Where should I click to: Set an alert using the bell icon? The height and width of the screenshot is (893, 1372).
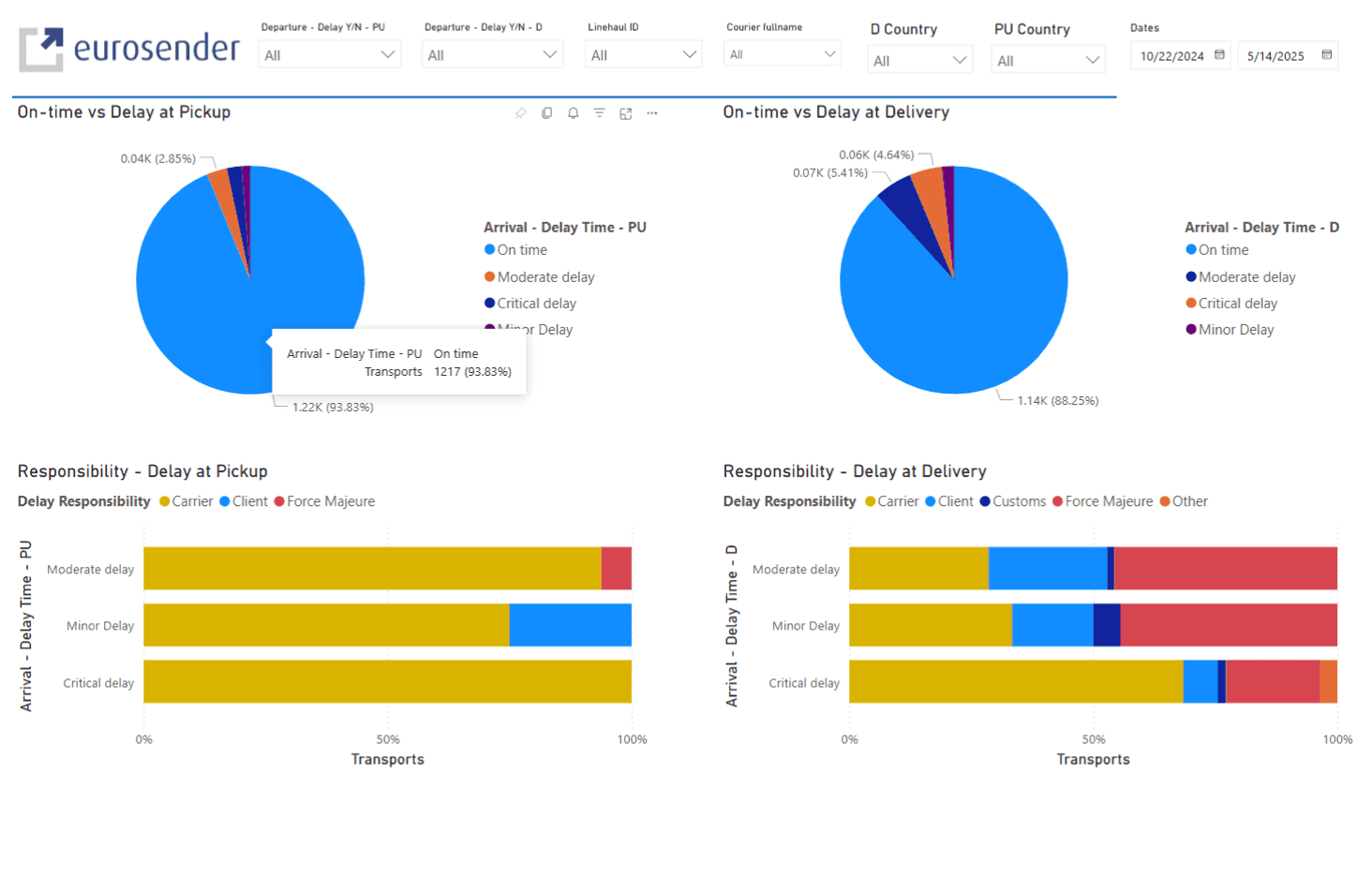pos(573,113)
